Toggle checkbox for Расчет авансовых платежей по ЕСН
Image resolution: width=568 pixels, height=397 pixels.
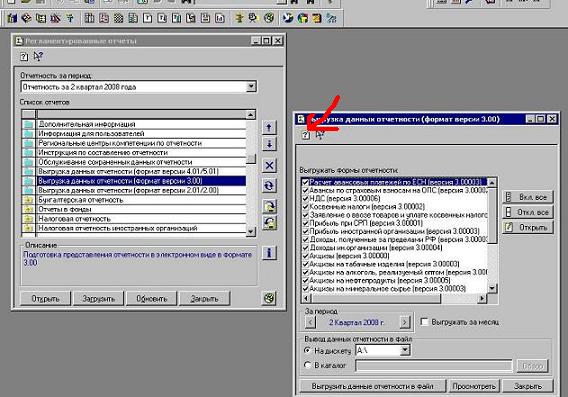[305, 182]
